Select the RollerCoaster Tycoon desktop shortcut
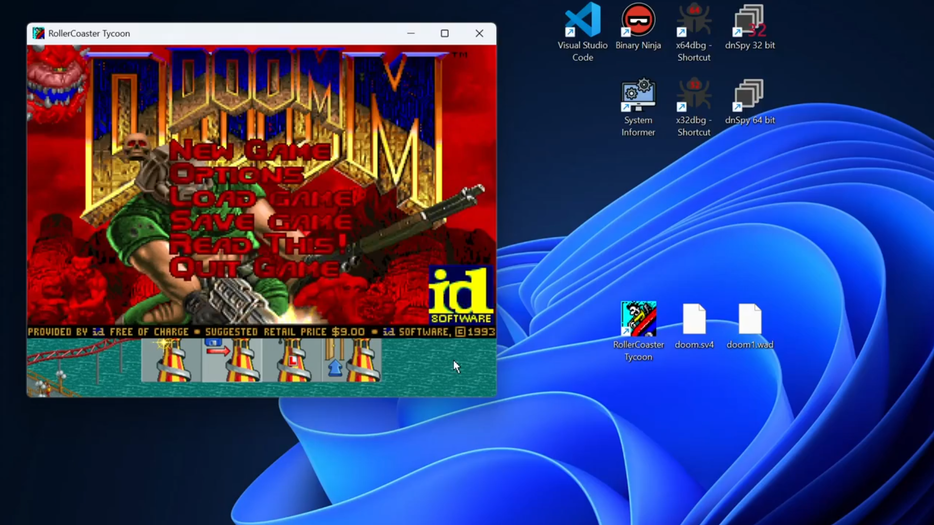Image resolution: width=934 pixels, height=525 pixels. pyautogui.click(x=638, y=331)
